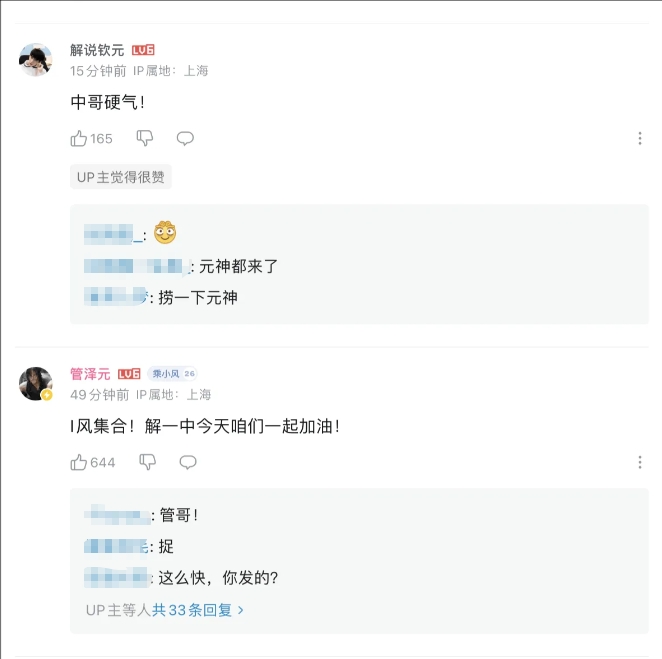The height and width of the screenshot is (659, 662).
Task: Open 解说钦元's profile avatar
Action: point(36,60)
